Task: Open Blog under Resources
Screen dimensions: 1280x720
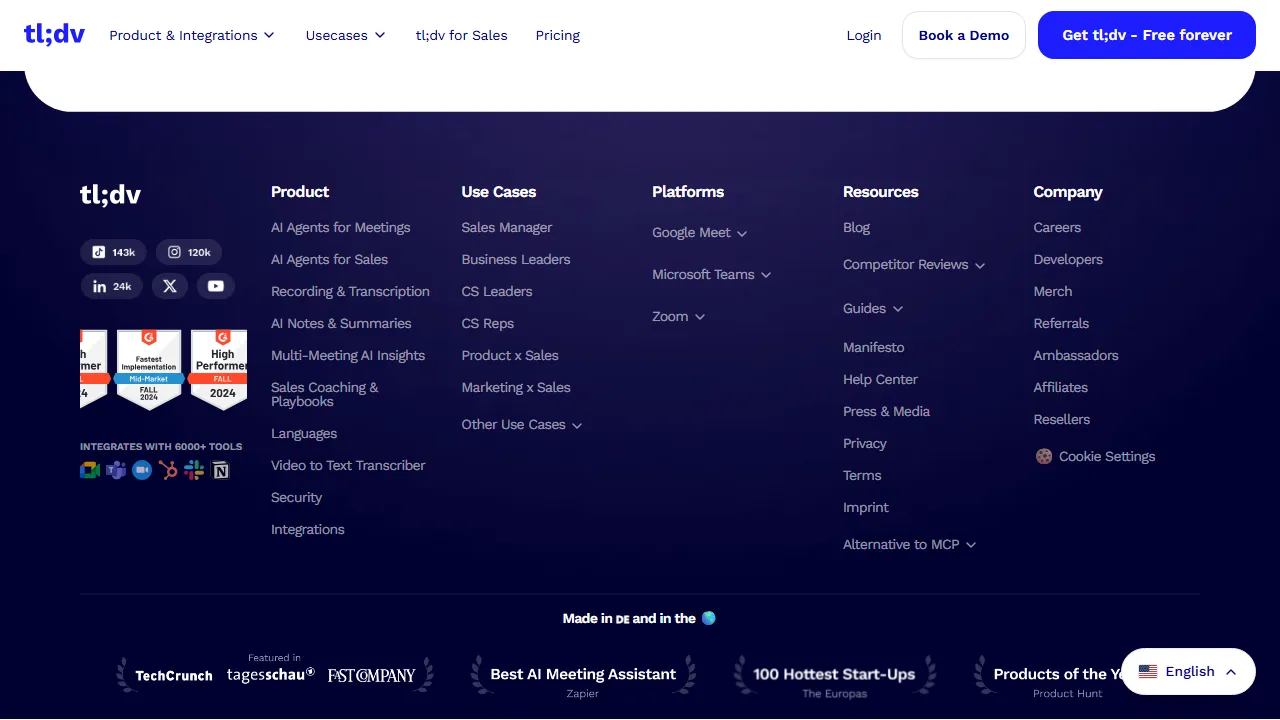Action: click(857, 227)
